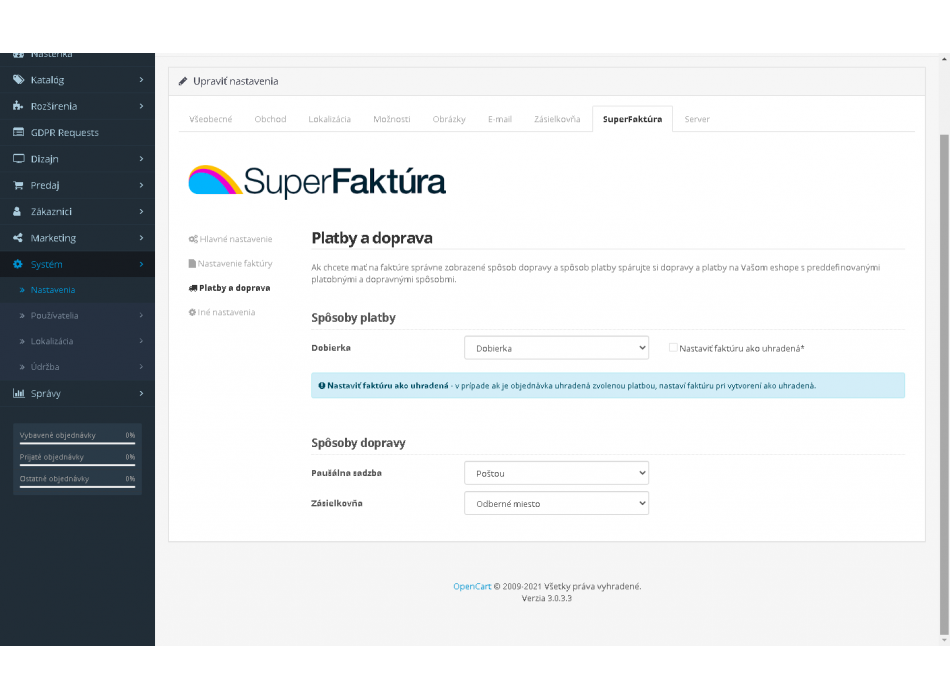Click the Ostatné objednávky progress bar
The image size is (950, 700).
[77, 487]
